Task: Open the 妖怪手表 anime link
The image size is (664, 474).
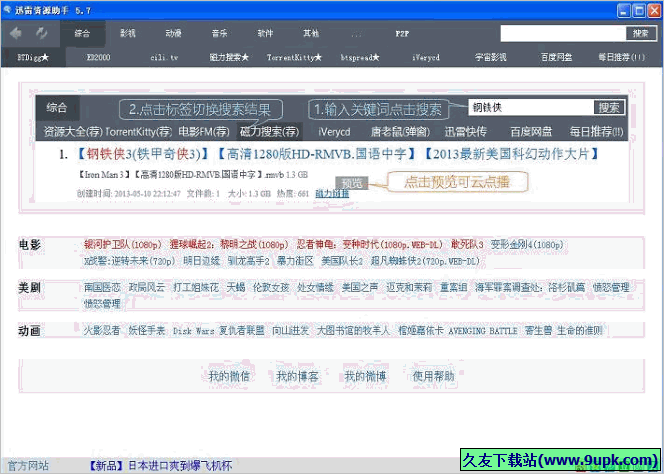Action: 147,330
